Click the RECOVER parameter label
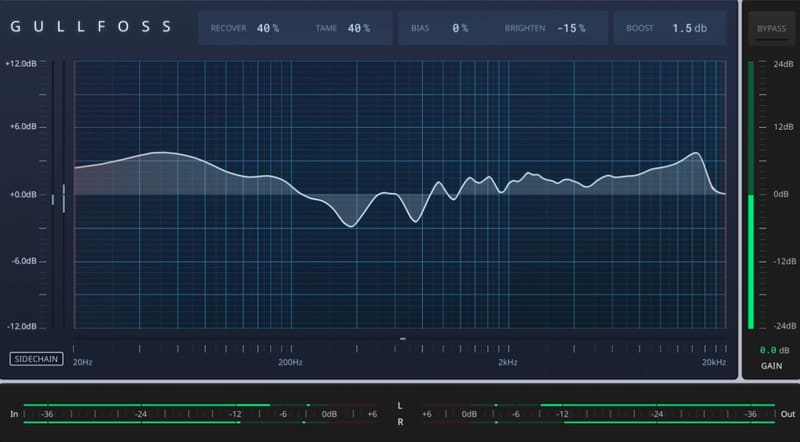The width and height of the screenshot is (800, 442). pyautogui.click(x=228, y=28)
